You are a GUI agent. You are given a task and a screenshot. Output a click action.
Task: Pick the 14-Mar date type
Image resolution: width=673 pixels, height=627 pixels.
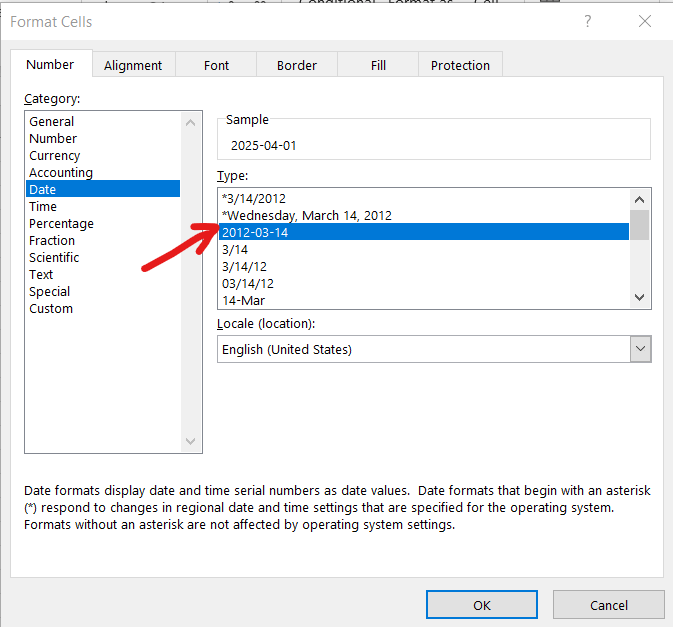[x=424, y=300]
